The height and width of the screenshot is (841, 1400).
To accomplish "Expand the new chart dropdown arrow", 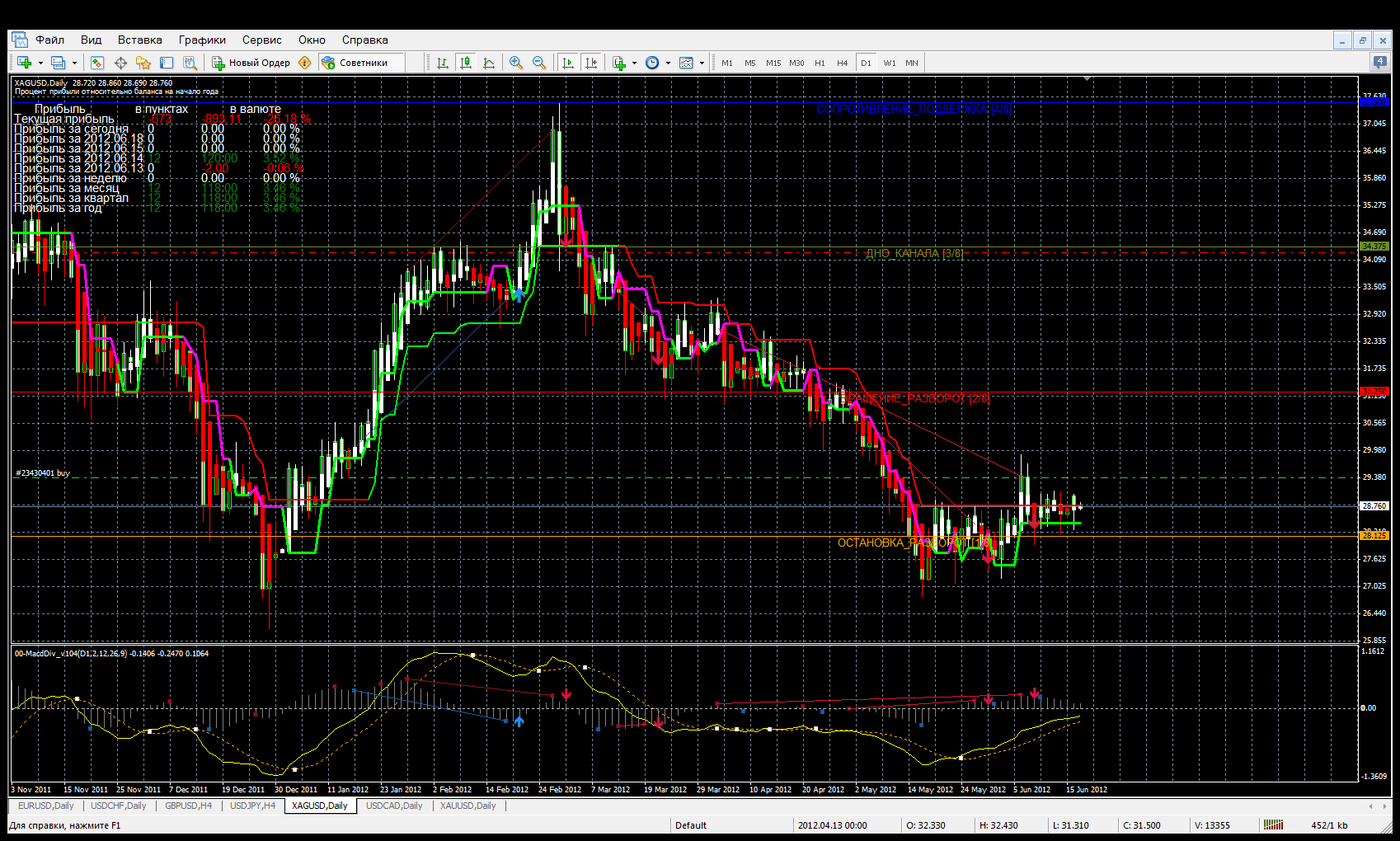I will [40, 63].
